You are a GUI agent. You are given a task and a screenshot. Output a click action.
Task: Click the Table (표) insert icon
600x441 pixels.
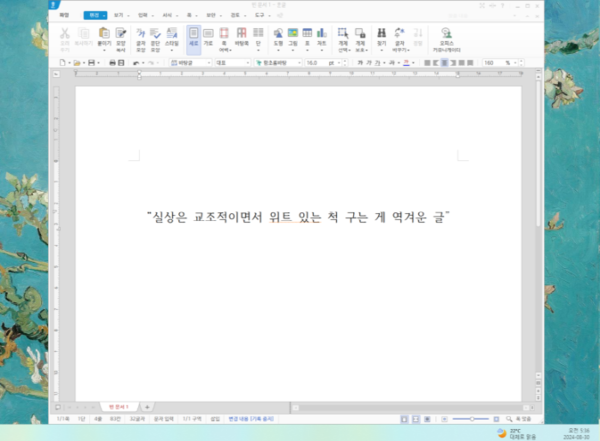(307, 33)
